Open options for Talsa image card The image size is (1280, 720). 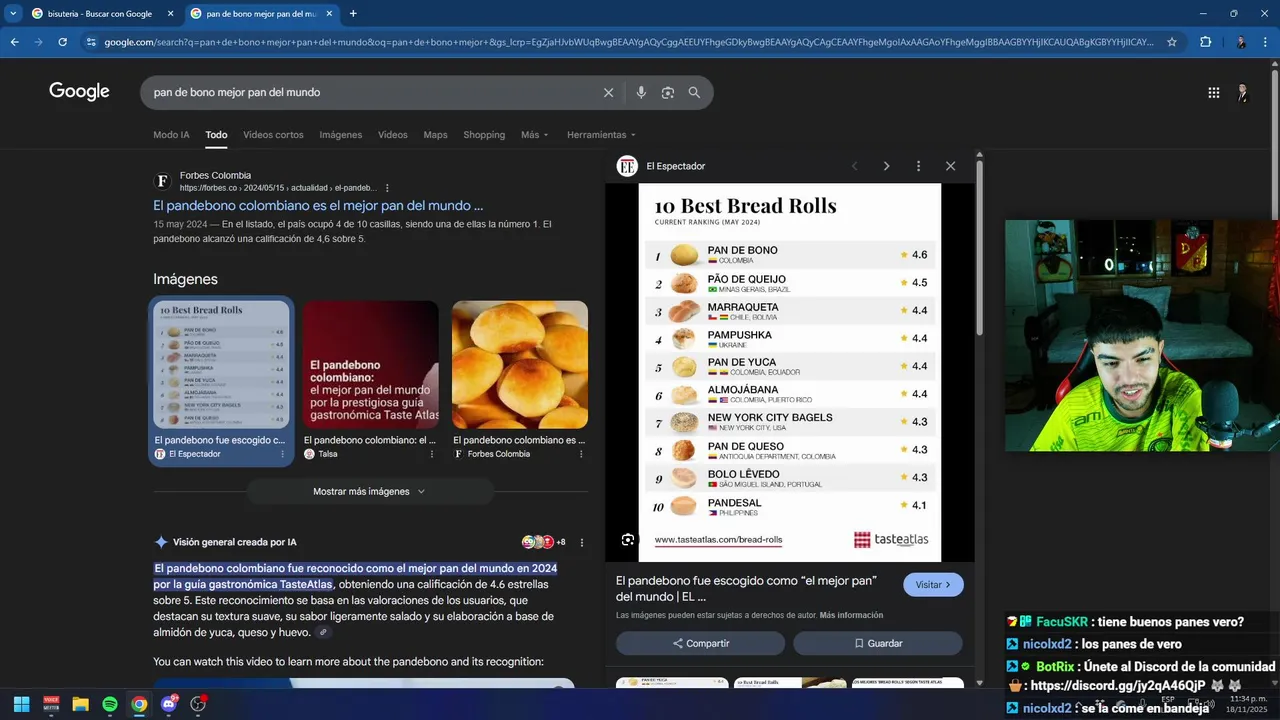(x=432, y=454)
